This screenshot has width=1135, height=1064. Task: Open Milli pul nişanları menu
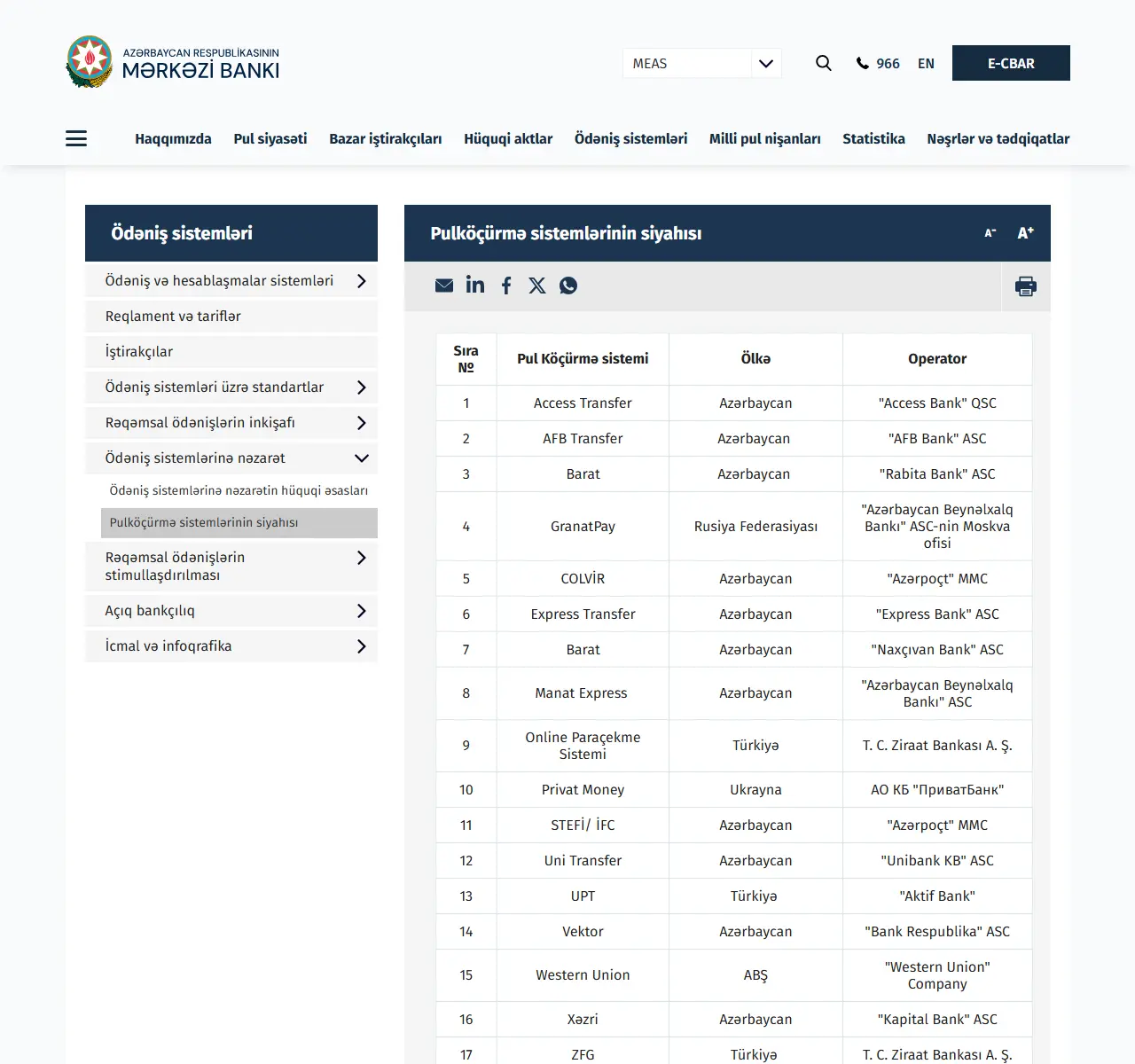(x=765, y=139)
